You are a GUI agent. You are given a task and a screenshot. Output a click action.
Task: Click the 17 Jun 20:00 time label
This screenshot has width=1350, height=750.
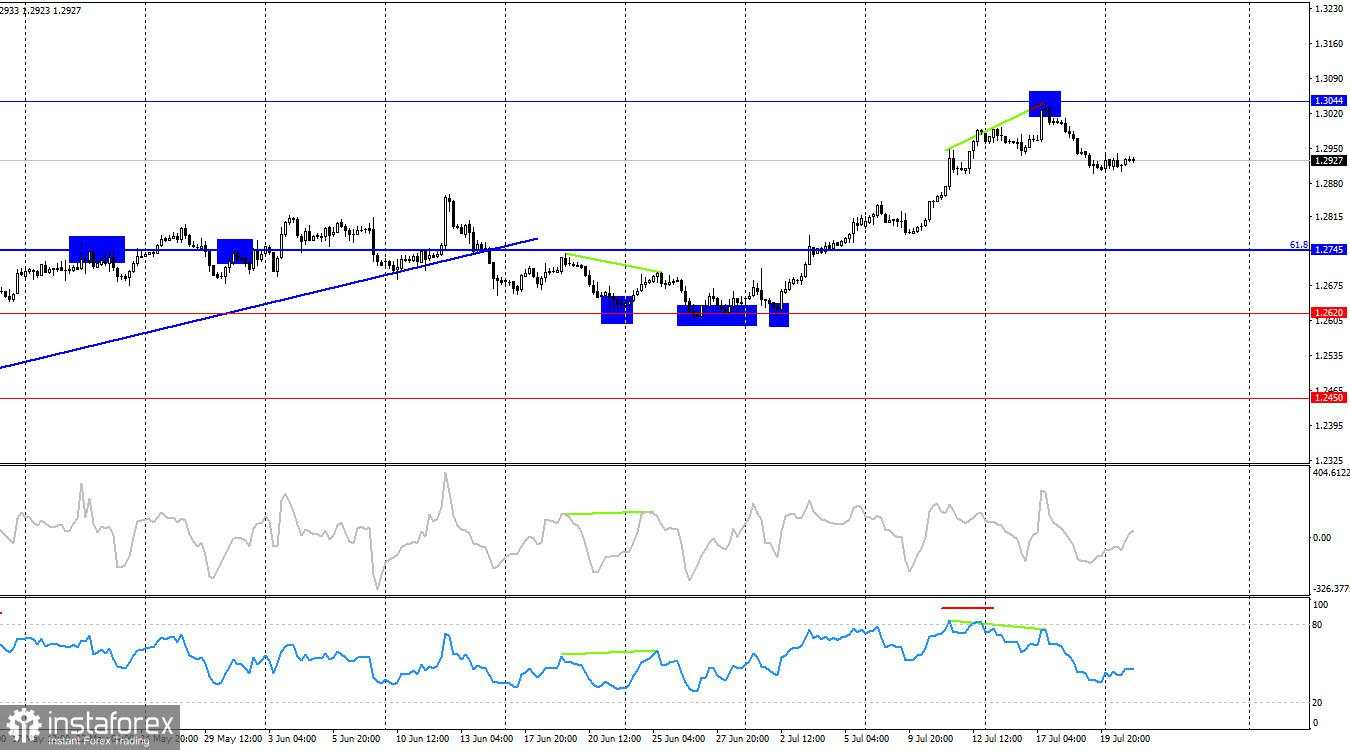tap(551, 739)
